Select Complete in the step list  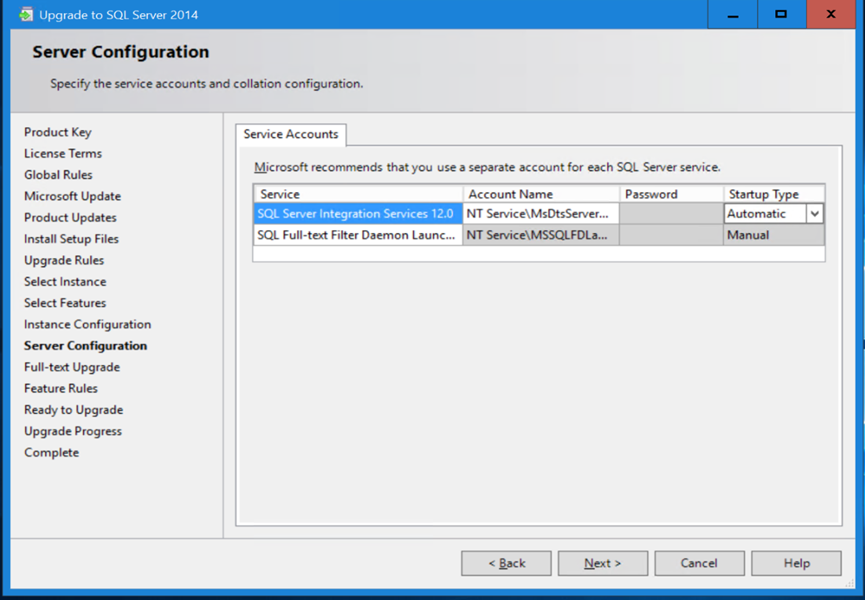pyautogui.click(x=51, y=453)
